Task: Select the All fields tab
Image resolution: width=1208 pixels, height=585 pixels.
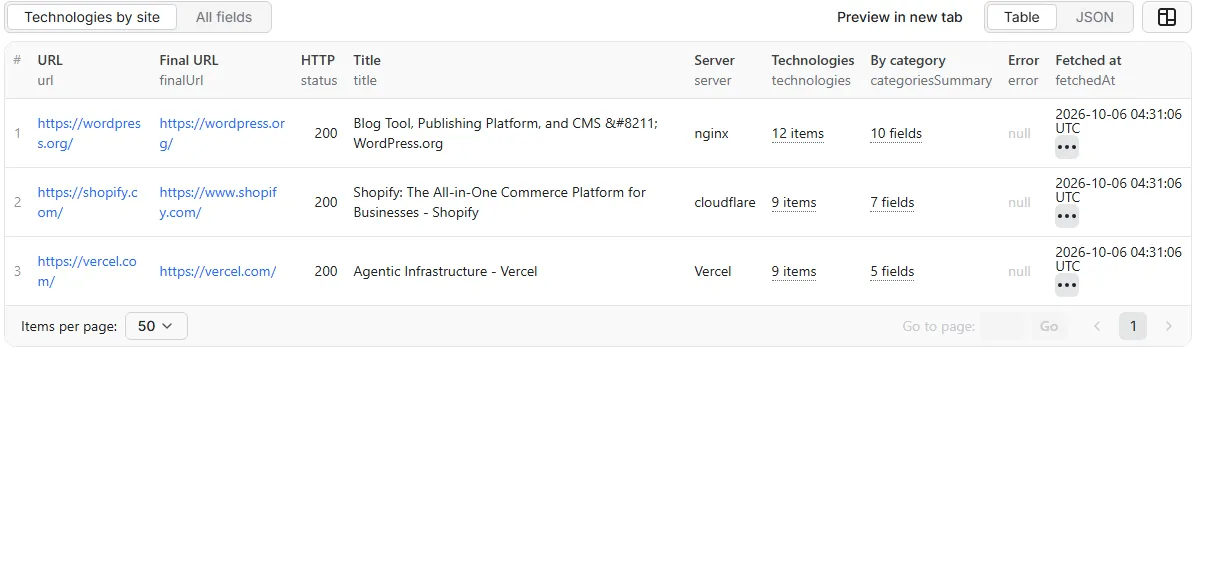Action: tap(224, 17)
